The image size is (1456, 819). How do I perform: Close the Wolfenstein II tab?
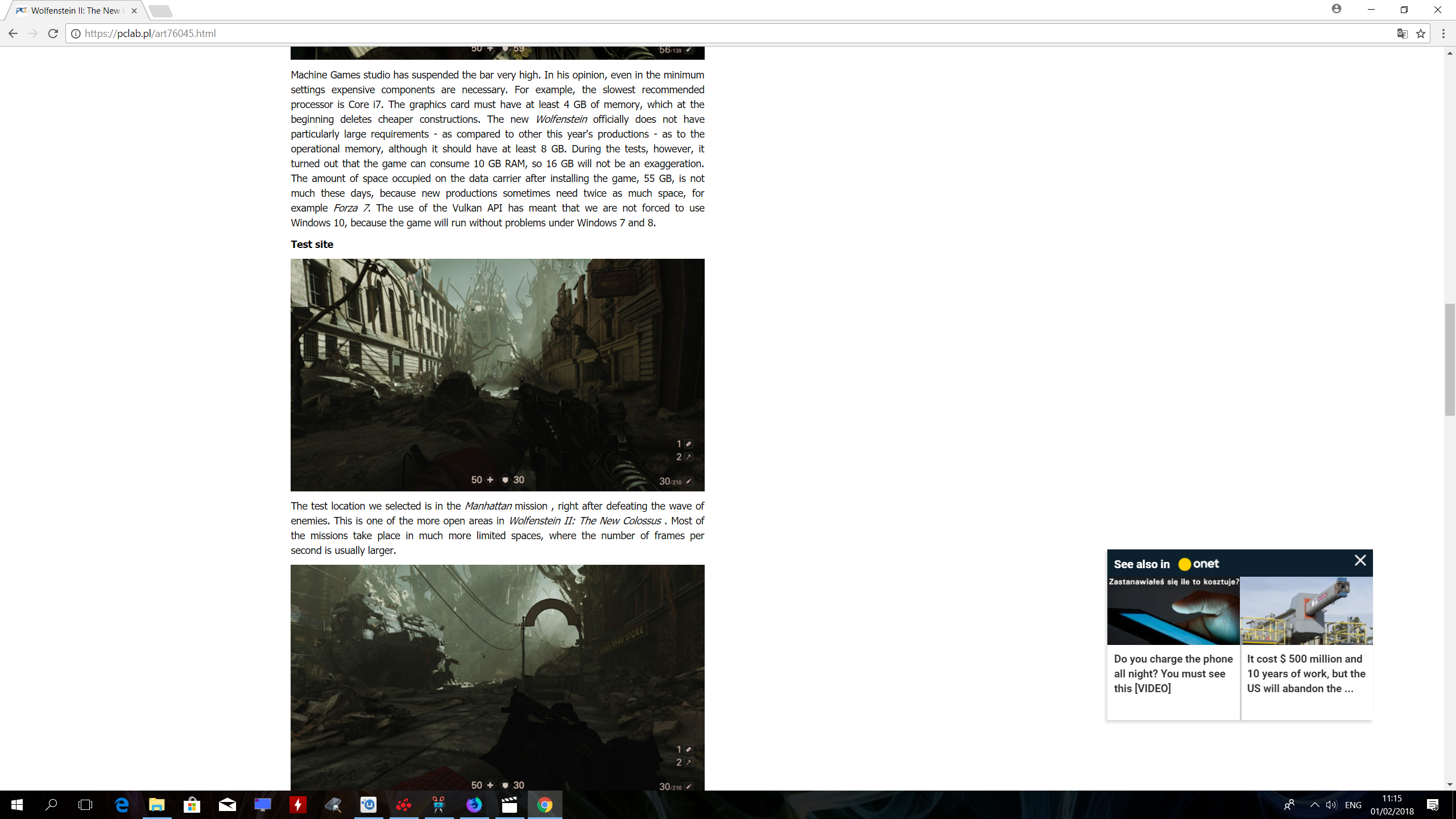[134, 10]
